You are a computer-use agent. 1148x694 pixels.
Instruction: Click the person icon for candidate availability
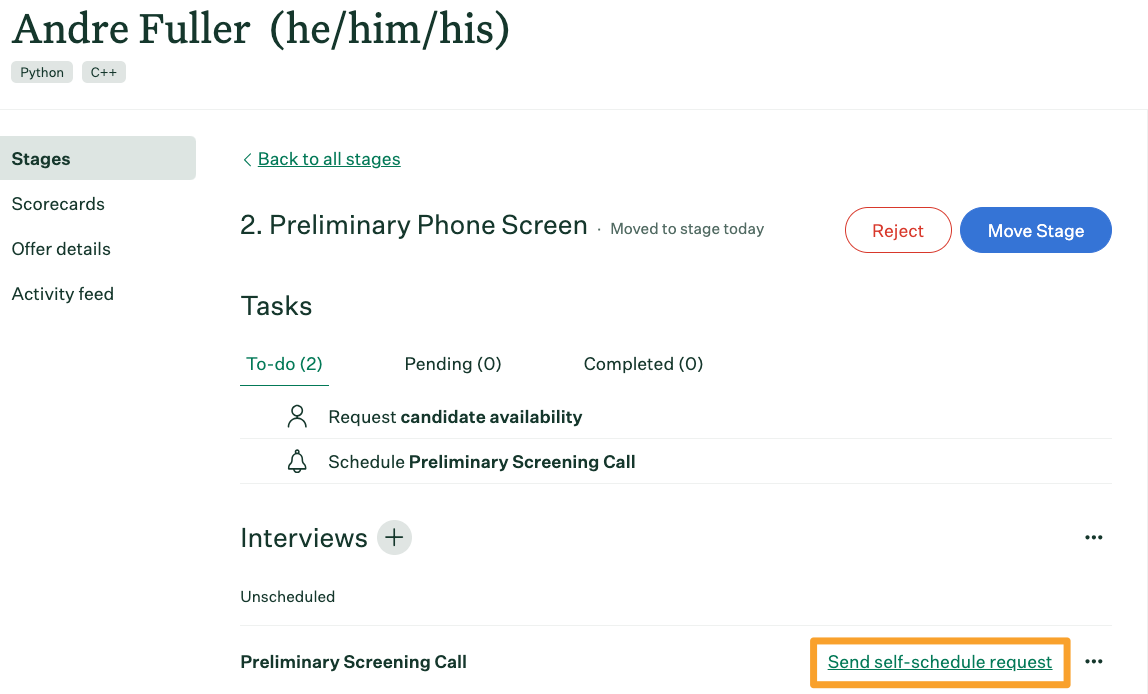297,417
